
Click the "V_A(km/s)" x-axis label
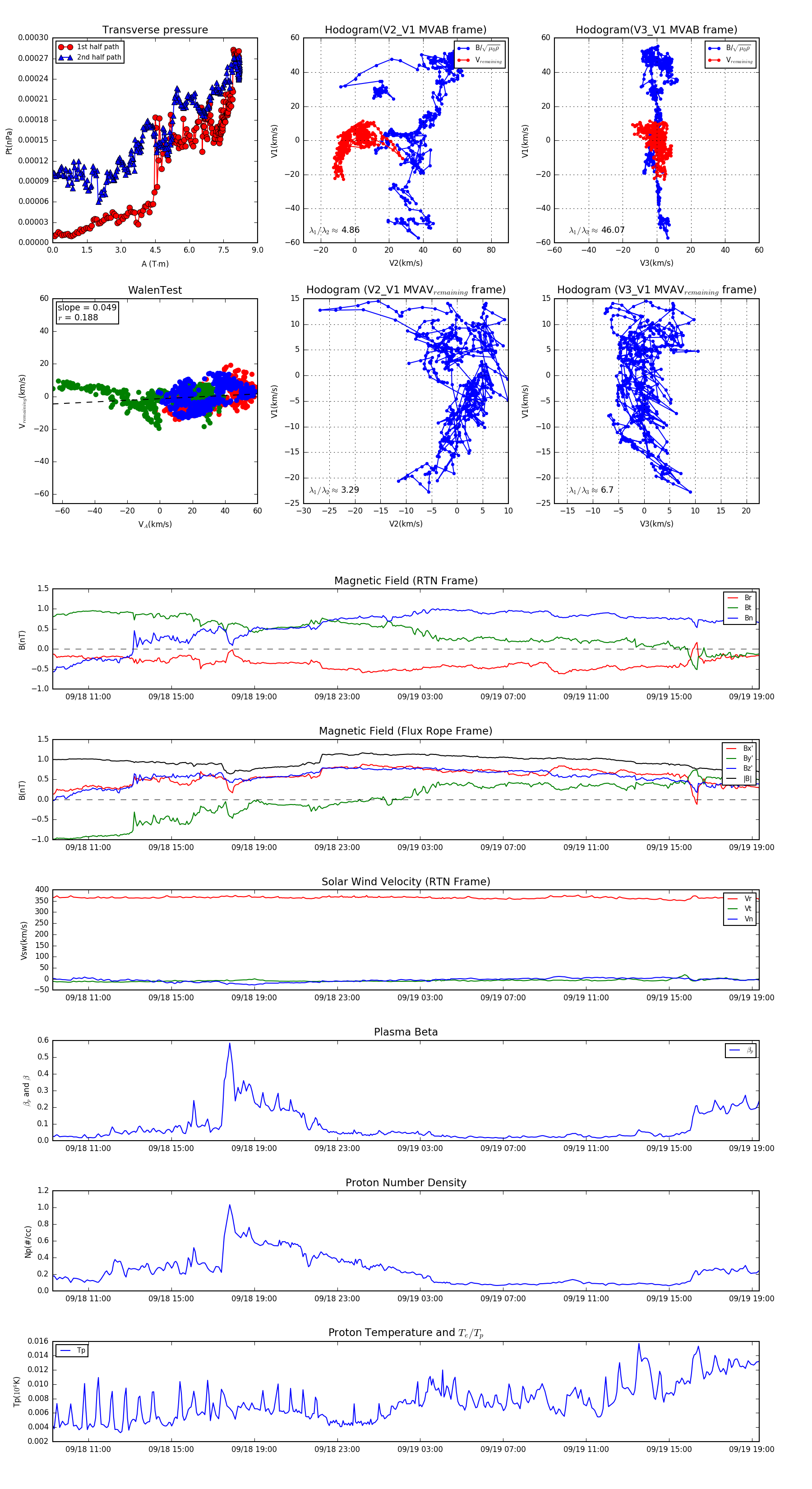click(155, 524)
